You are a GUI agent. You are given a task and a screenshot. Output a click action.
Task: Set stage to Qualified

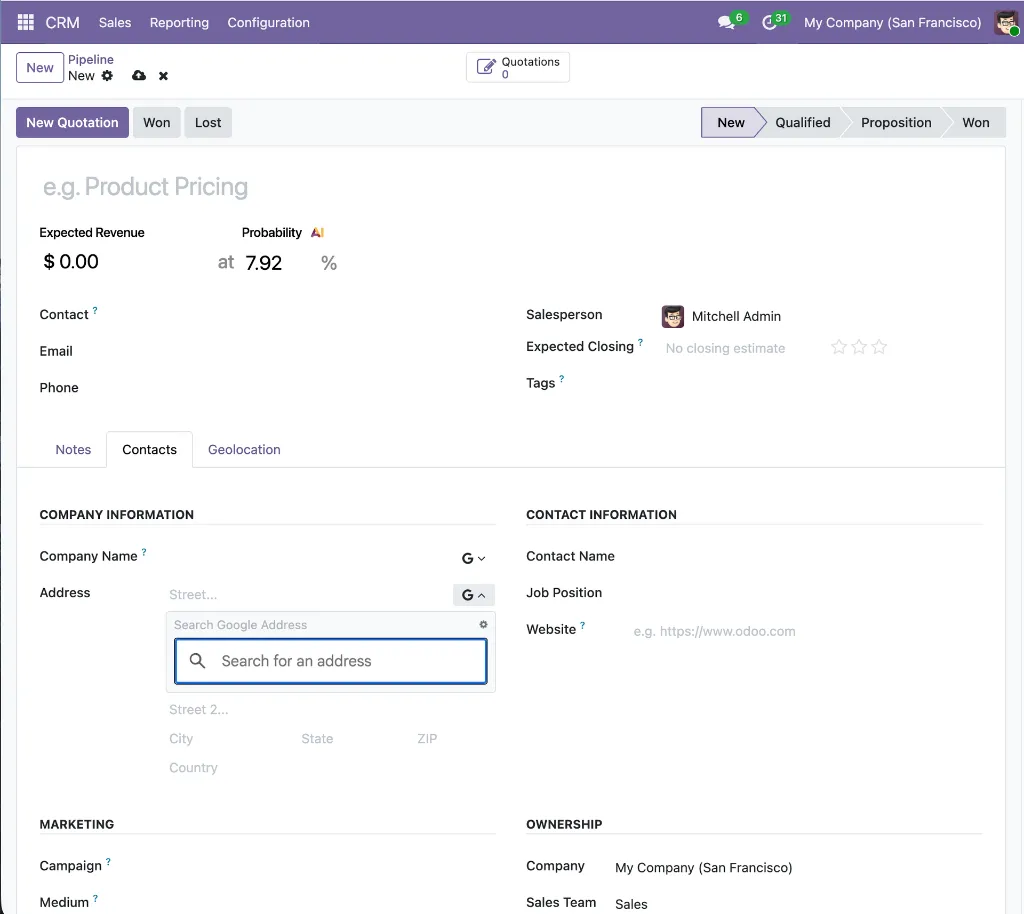803,122
